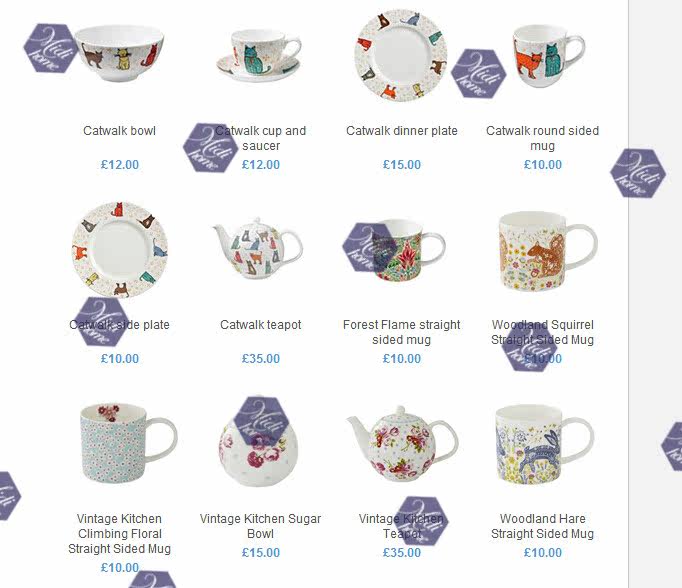Open the Woodland Hare mug thumbnail
Viewport: 682px width, 588px height.
545,444
